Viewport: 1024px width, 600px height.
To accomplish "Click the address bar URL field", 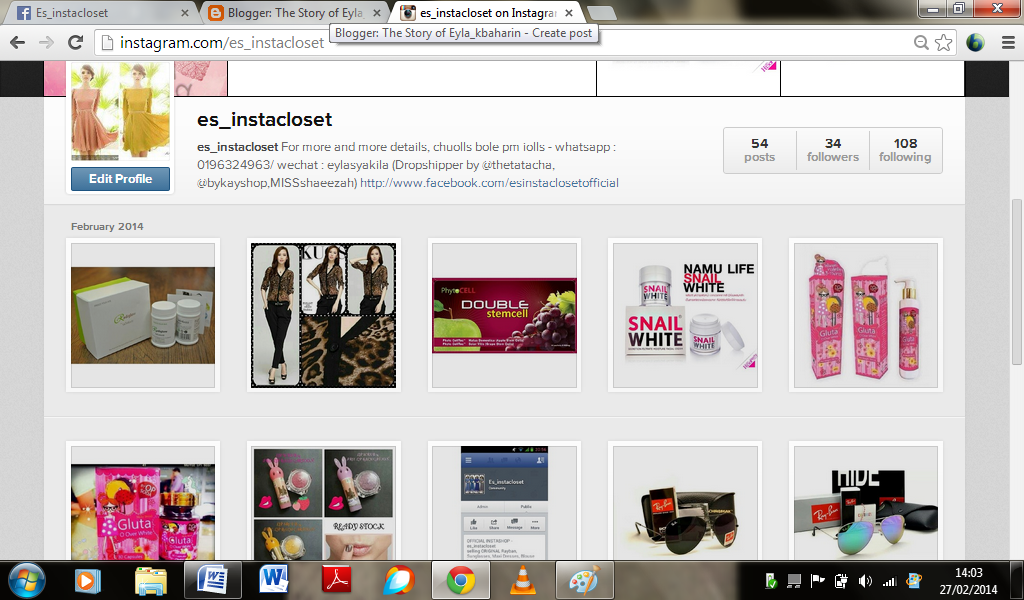I will 503,42.
